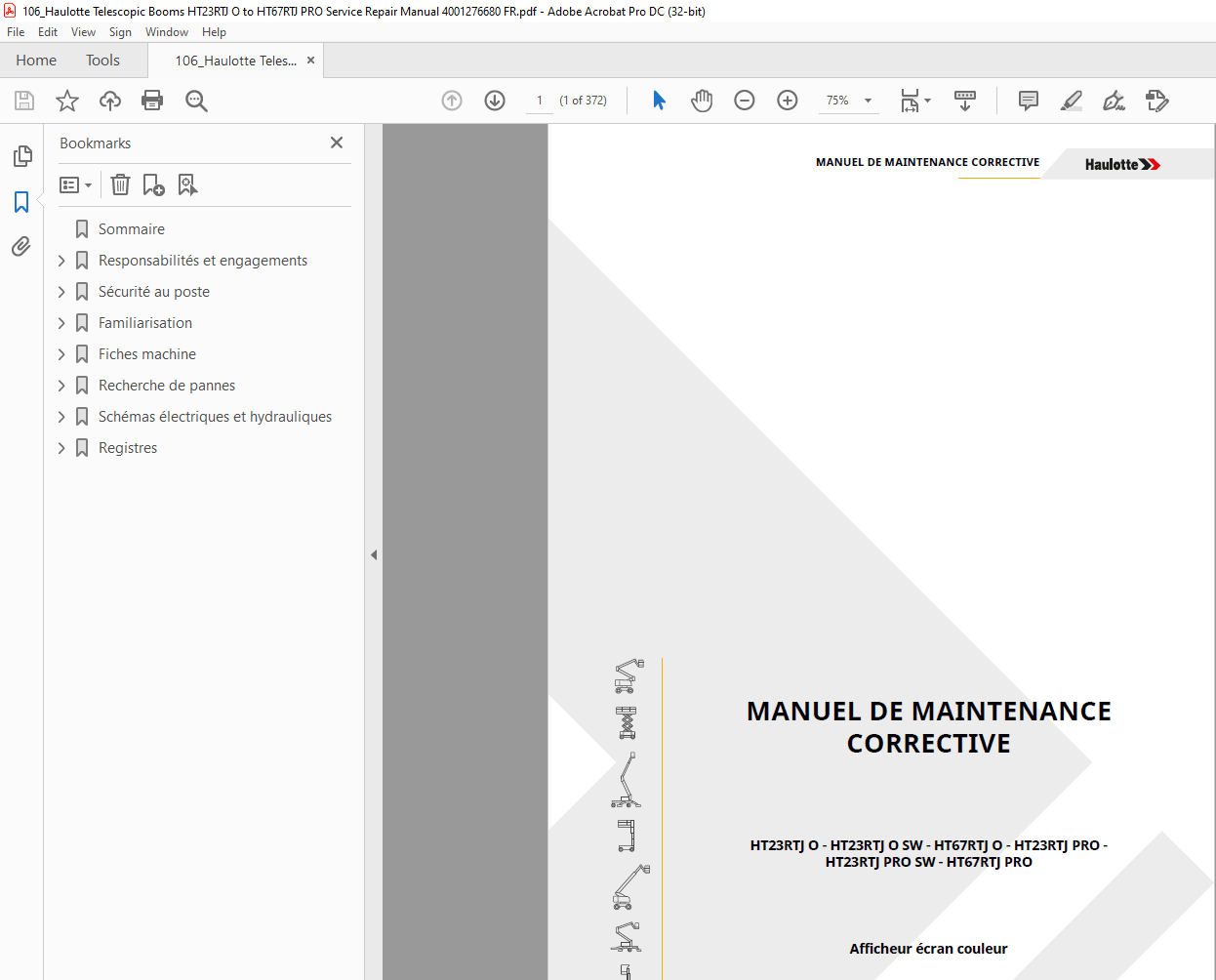Collapse the navigation pane arrow
This screenshot has width=1216, height=980.
click(374, 554)
